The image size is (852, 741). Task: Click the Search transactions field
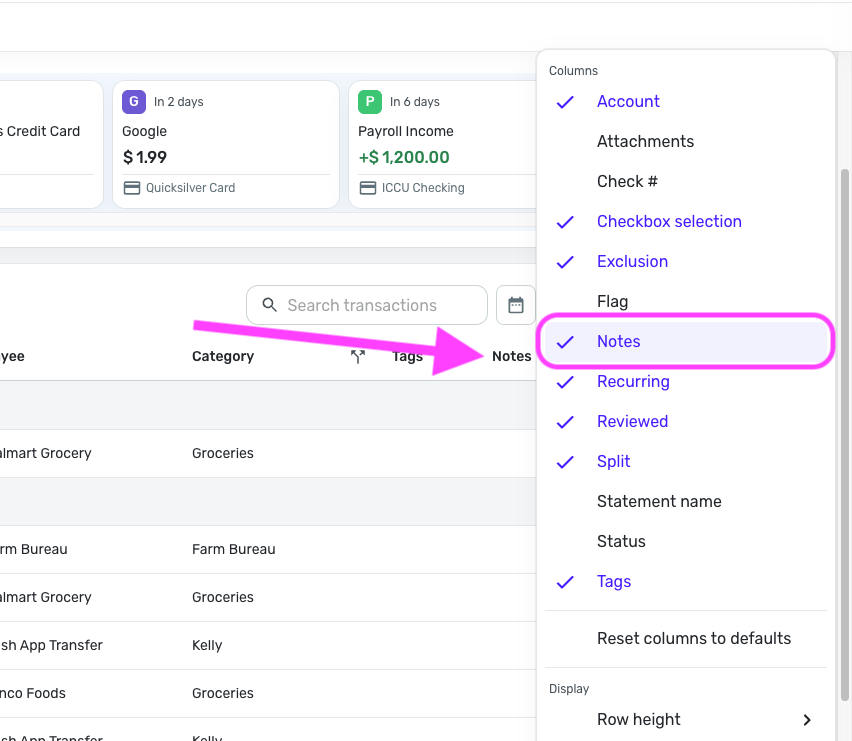tap(367, 305)
